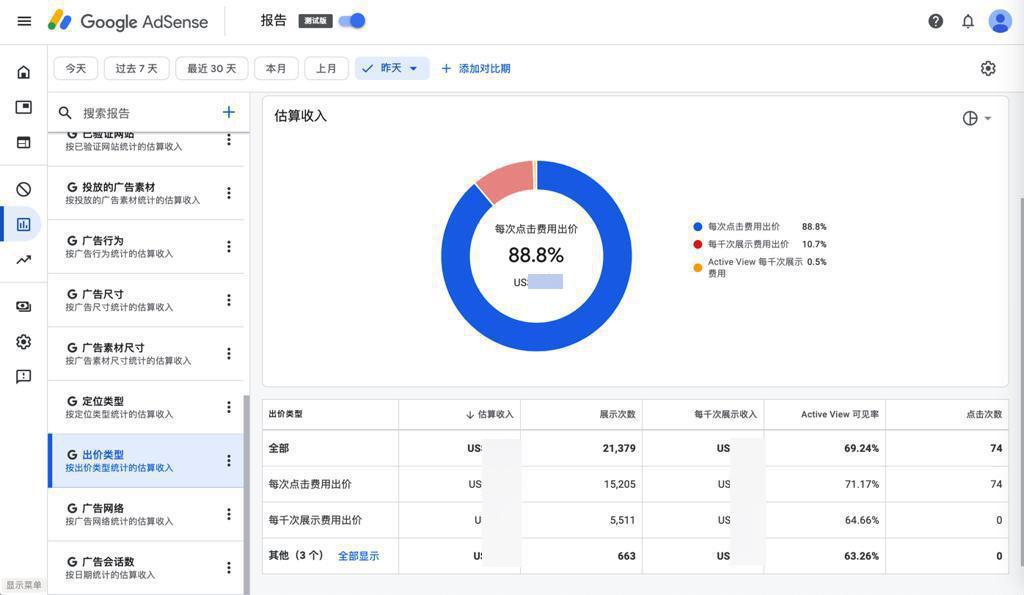This screenshot has height=595, width=1024.
Task: Open the 广告网络 report
Action: pyautogui.click(x=145, y=515)
